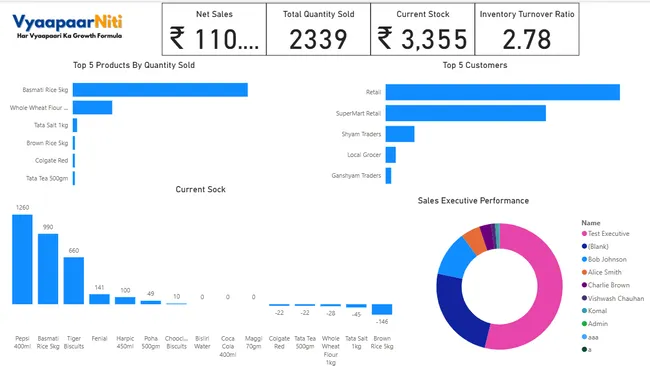This screenshot has height=366, width=650.
Task: Click the Tiger Biscuits stock column of 660
Action: click(74, 281)
